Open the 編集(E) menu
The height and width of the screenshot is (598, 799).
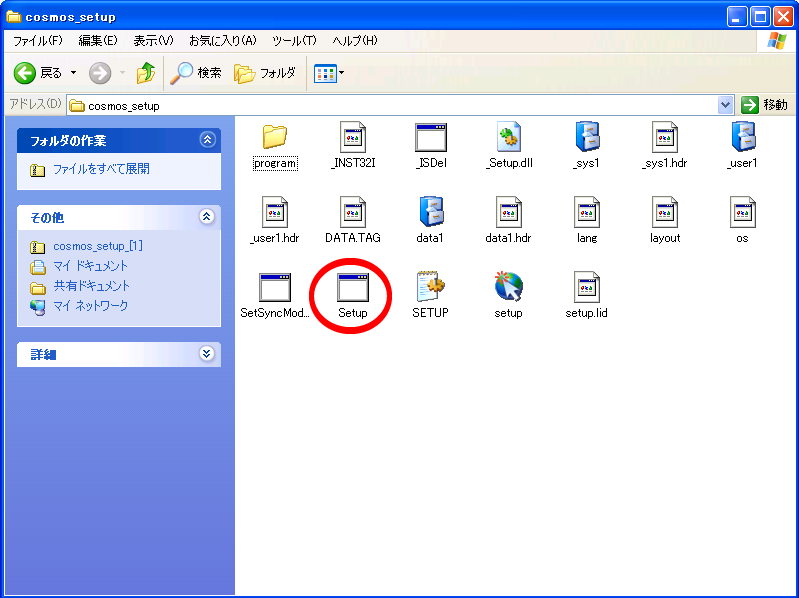pyautogui.click(x=98, y=41)
